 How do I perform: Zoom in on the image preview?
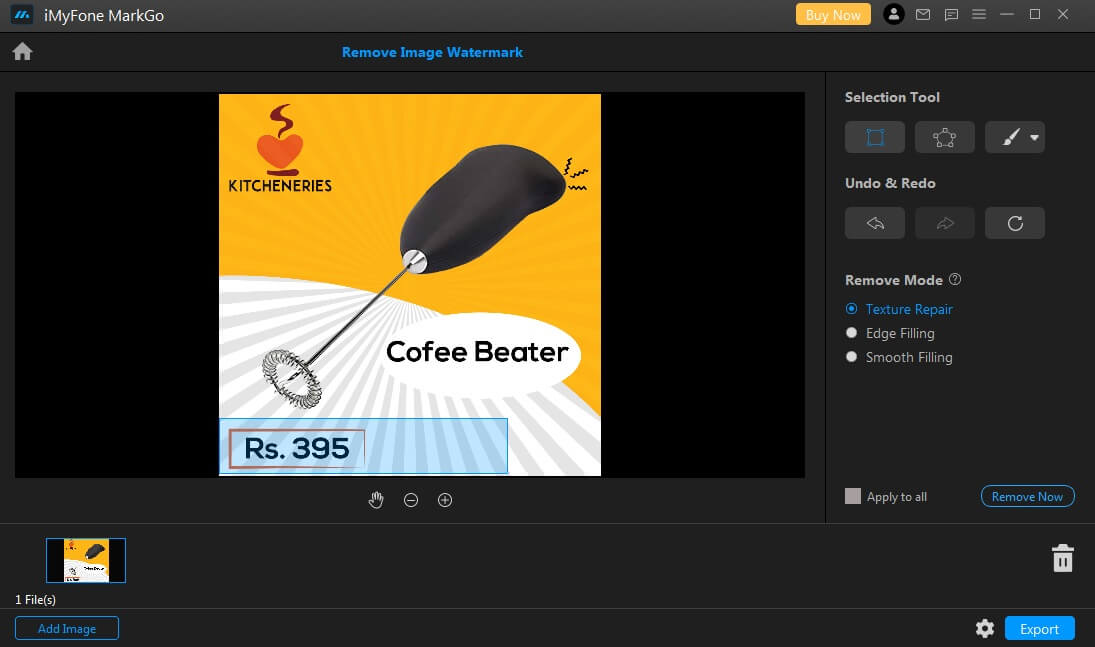pyautogui.click(x=445, y=500)
